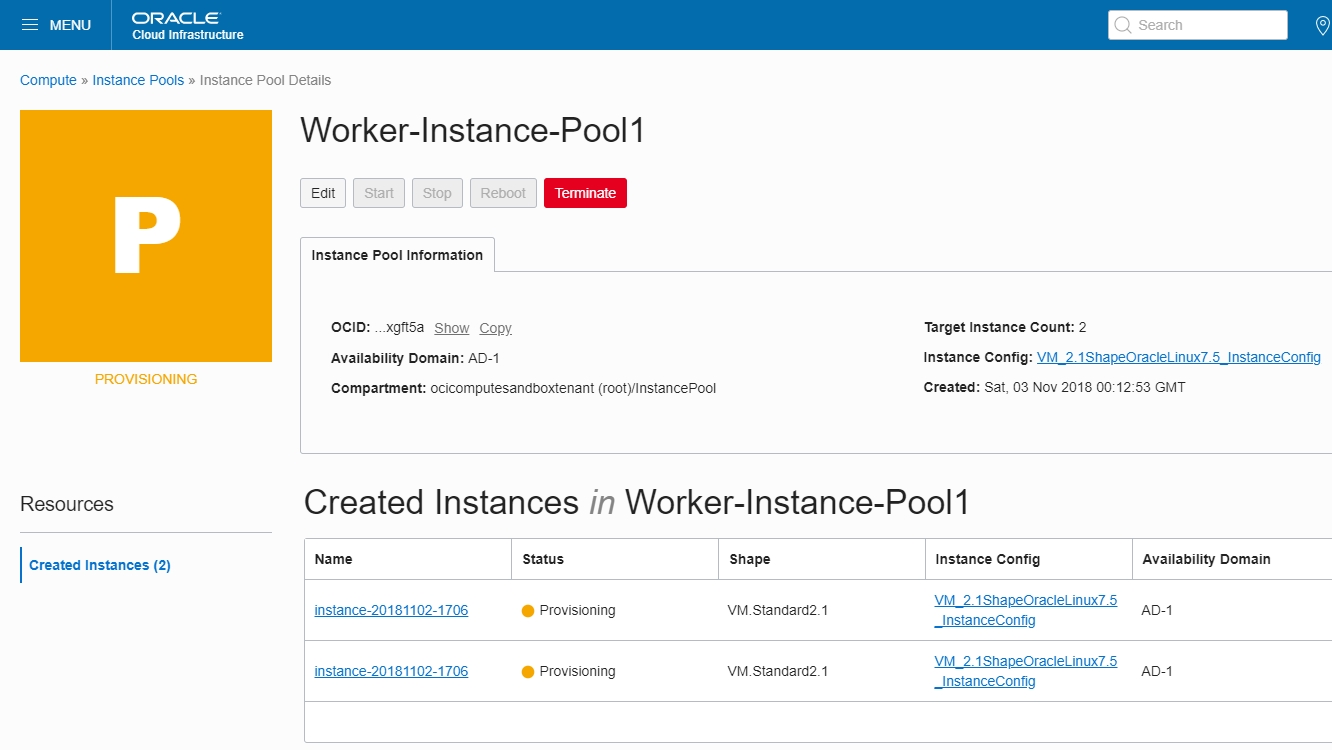Open the region selector pin icon
Screen dimensions: 1332x750
click(x=1325, y=24)
